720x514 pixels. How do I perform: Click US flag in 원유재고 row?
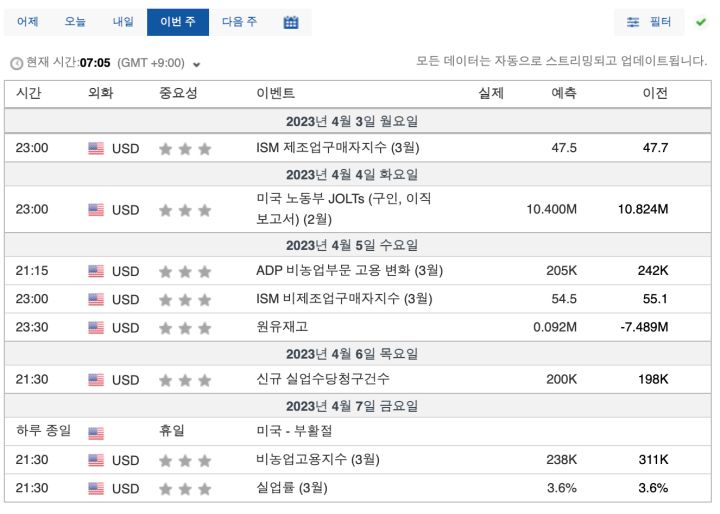pyautogui.click(x=96, y=328)
